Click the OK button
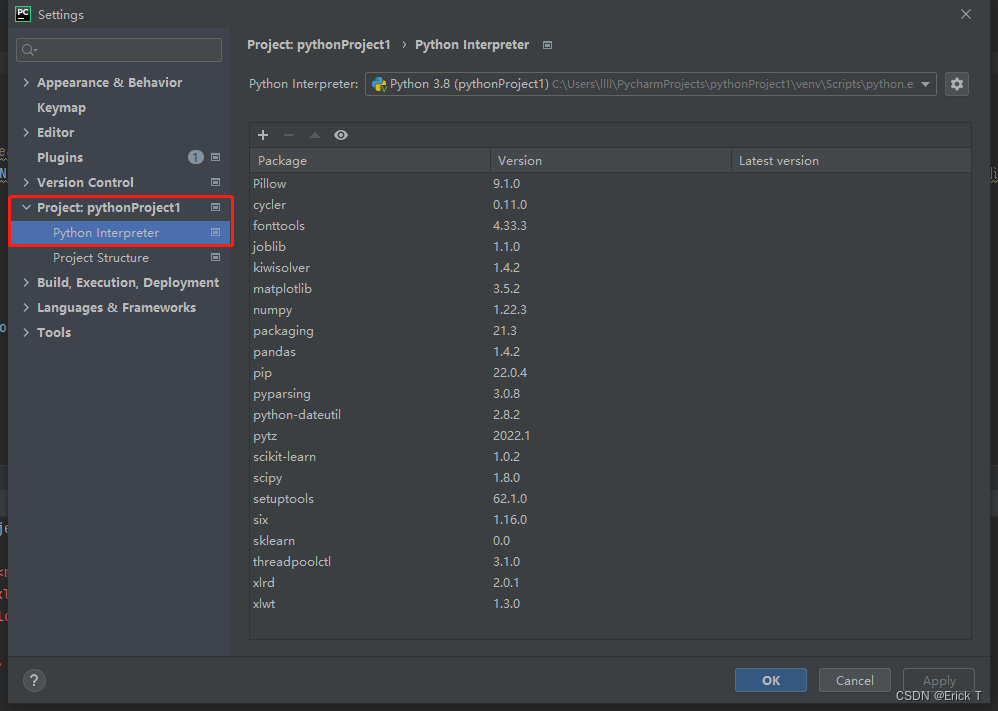Image resolution: width=998 pixels, height=711 pixels. click(x=770, y=680)
